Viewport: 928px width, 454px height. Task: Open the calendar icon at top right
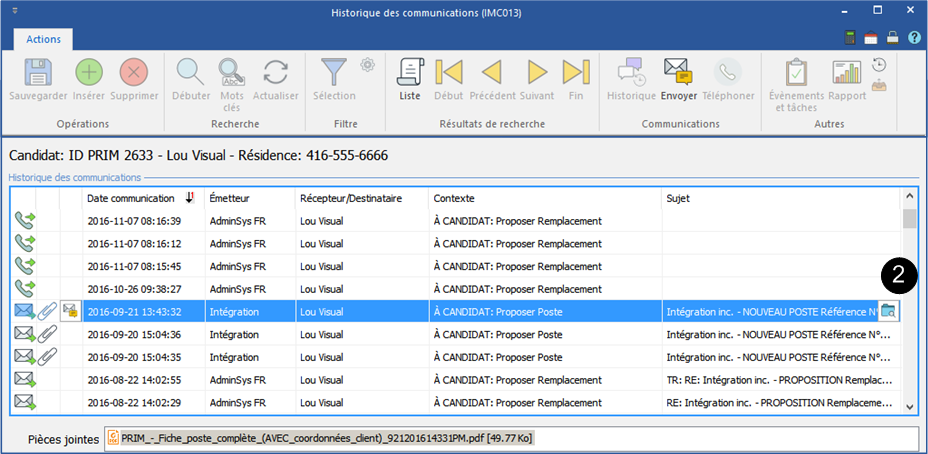tap(871, 38)
